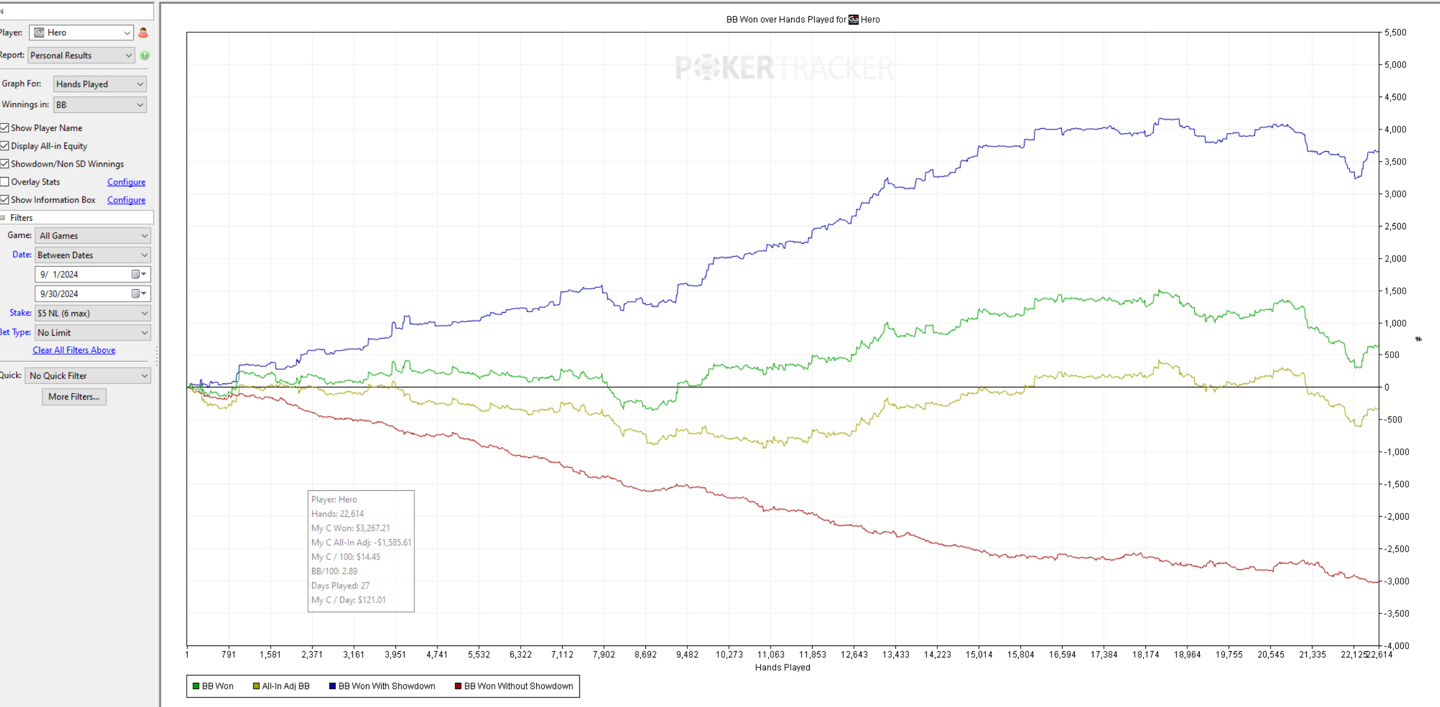The width and height of the screenshot is (1440, 707).
Task: Disable Display All-in Equity checkbox
Action: [x=5, y=146]
